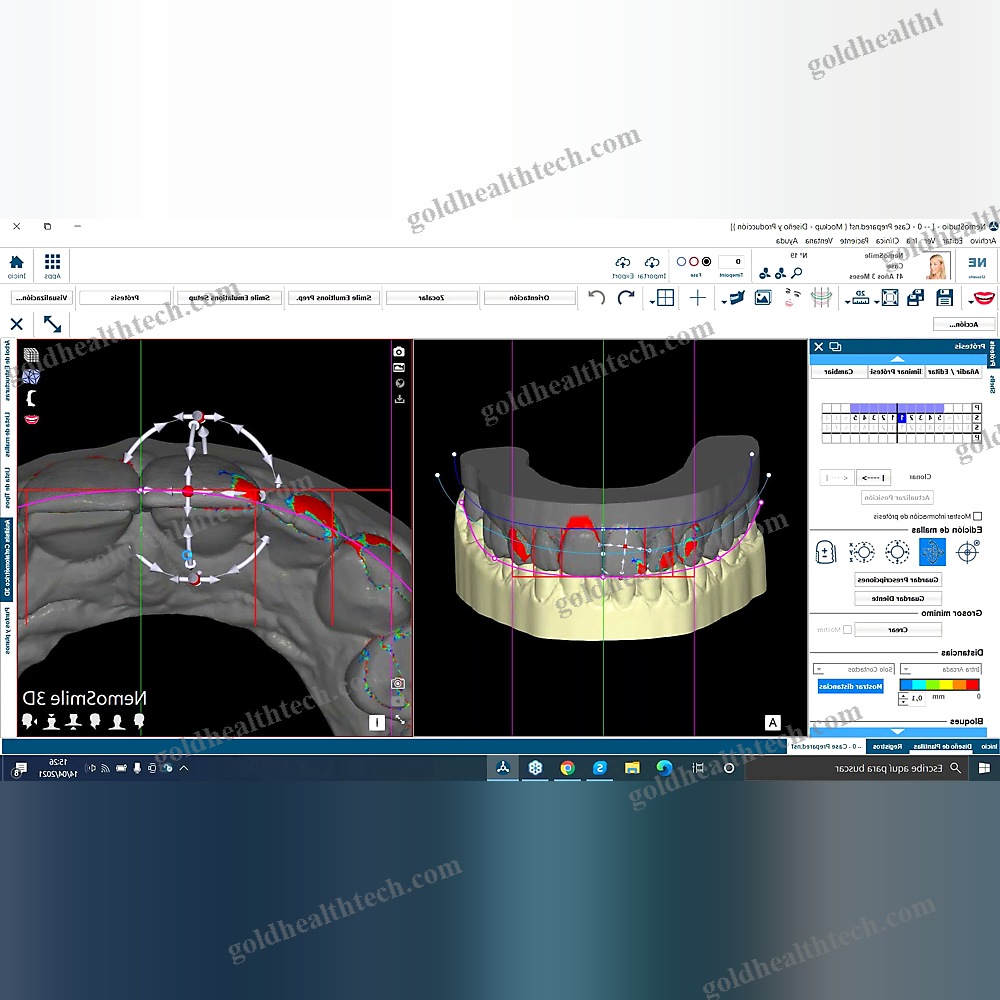
Task: Click the Zocalar workflow button
Action: pos(431,298)
